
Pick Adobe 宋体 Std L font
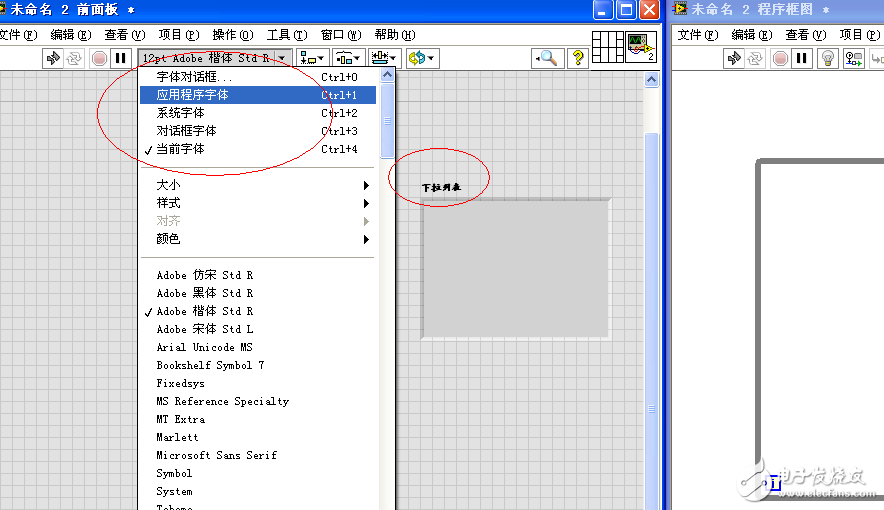tap(258, 329)
